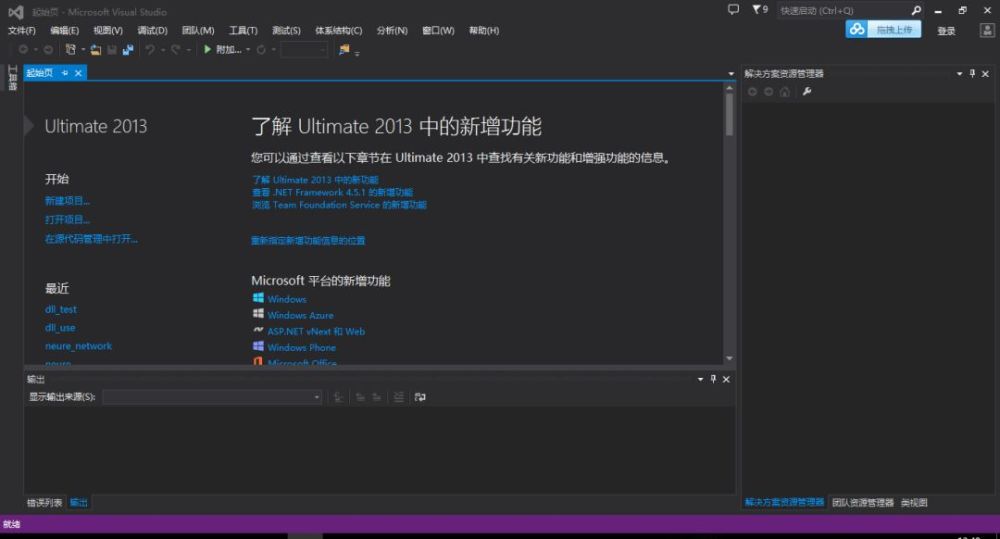Screen dimensions: 1000x539
Task: Click the Baidu cloud upload icon
Action: coord(857,30)
